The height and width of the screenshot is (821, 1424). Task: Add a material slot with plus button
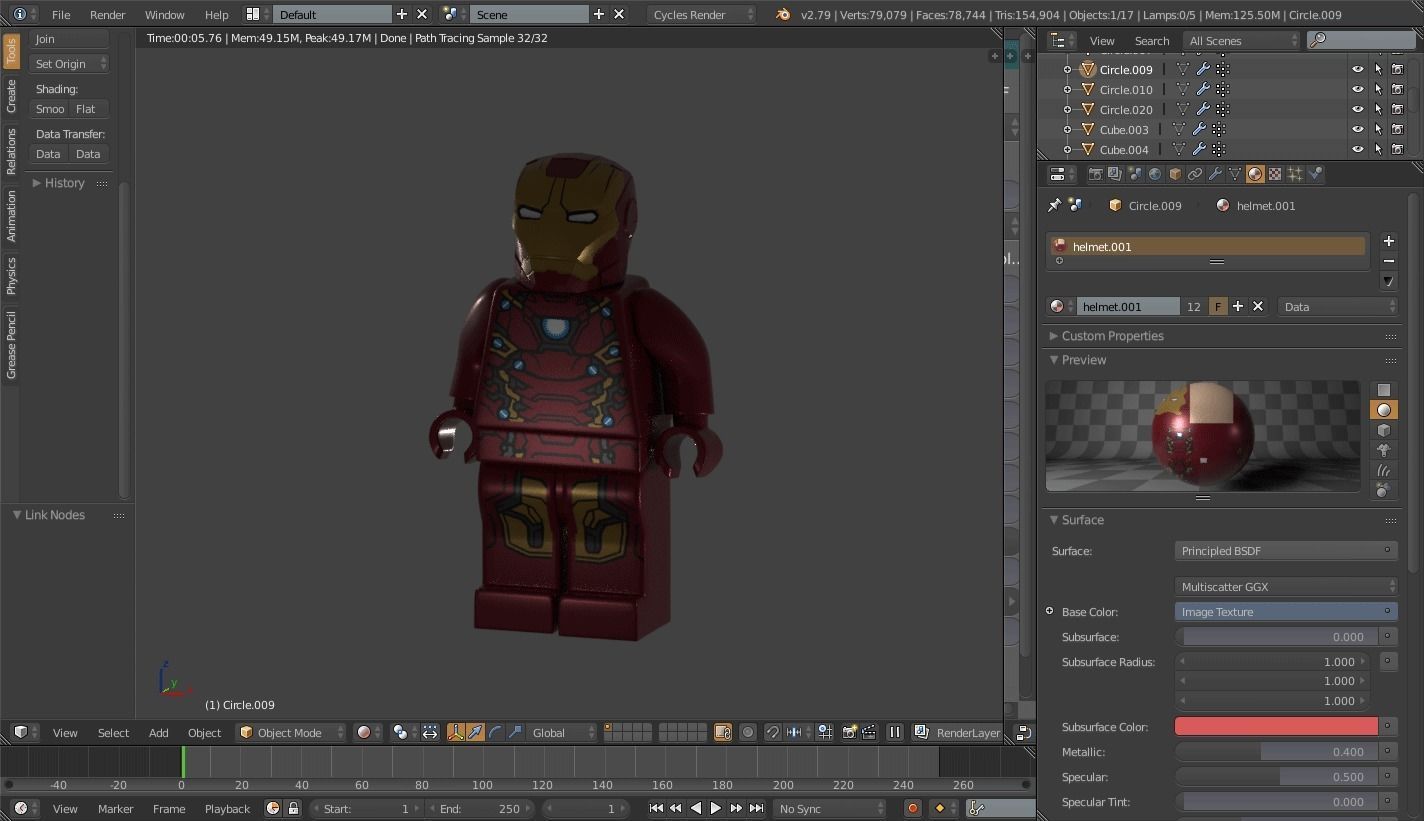(1388, 241)
